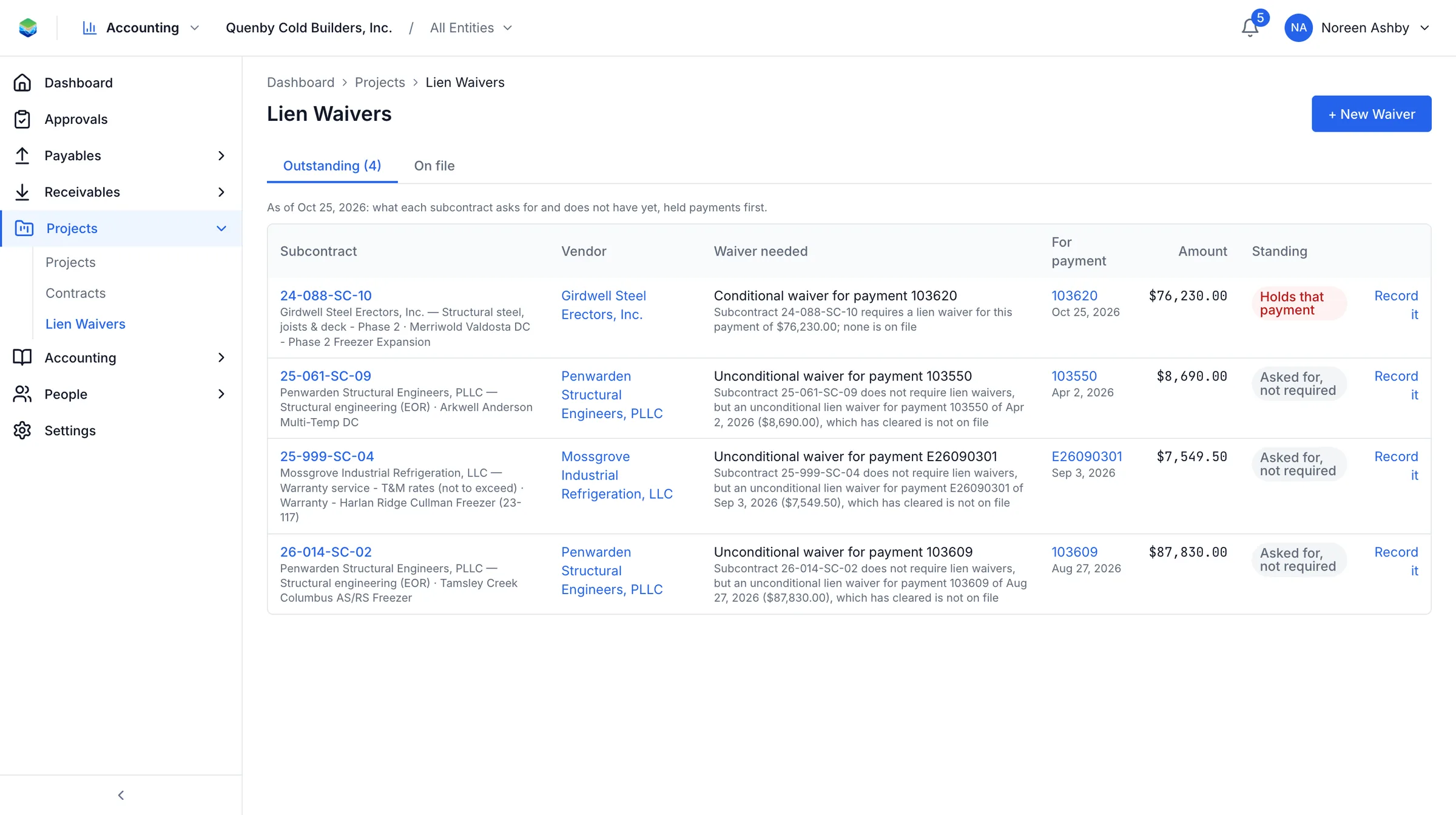This screenshot has width=1456, height=815.
Task: Open the Accounting module dropdown
Action: pyautogui.click(x=141, y=28)
